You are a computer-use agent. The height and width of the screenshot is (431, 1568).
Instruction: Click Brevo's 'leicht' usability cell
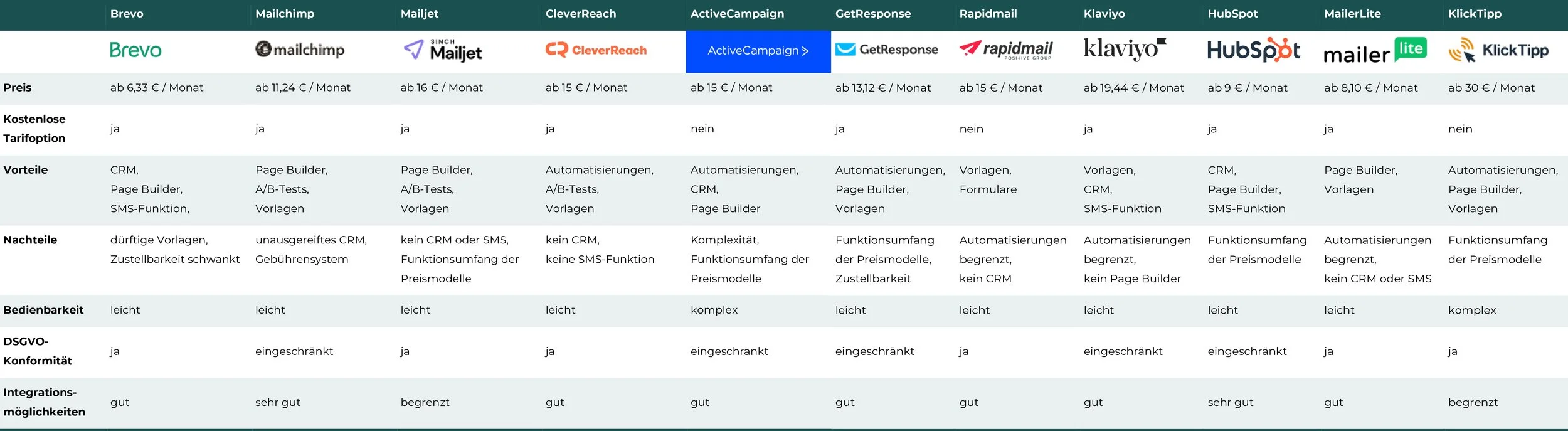click(x=125, y=310)
